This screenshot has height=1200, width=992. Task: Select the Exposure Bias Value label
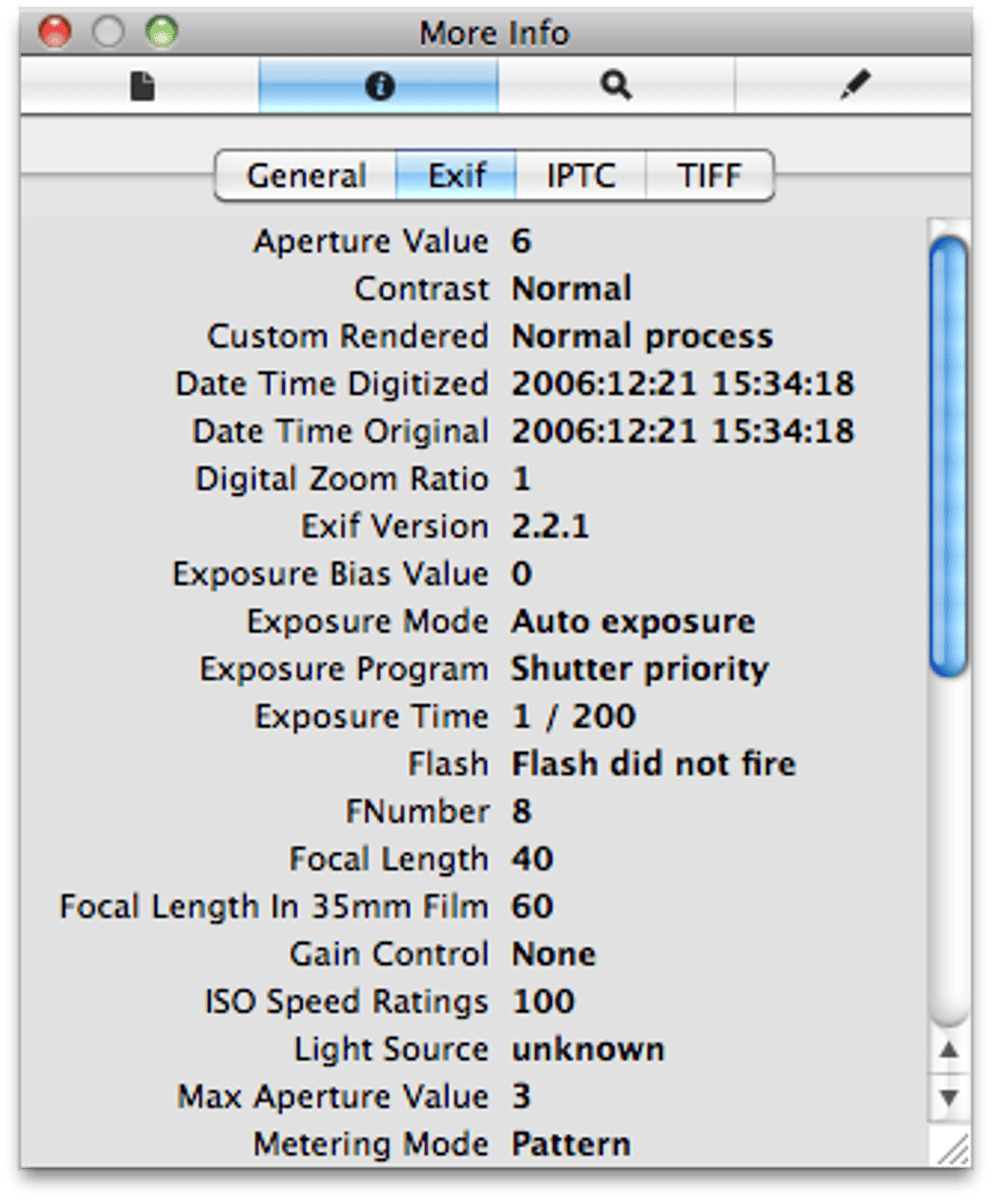331,574
